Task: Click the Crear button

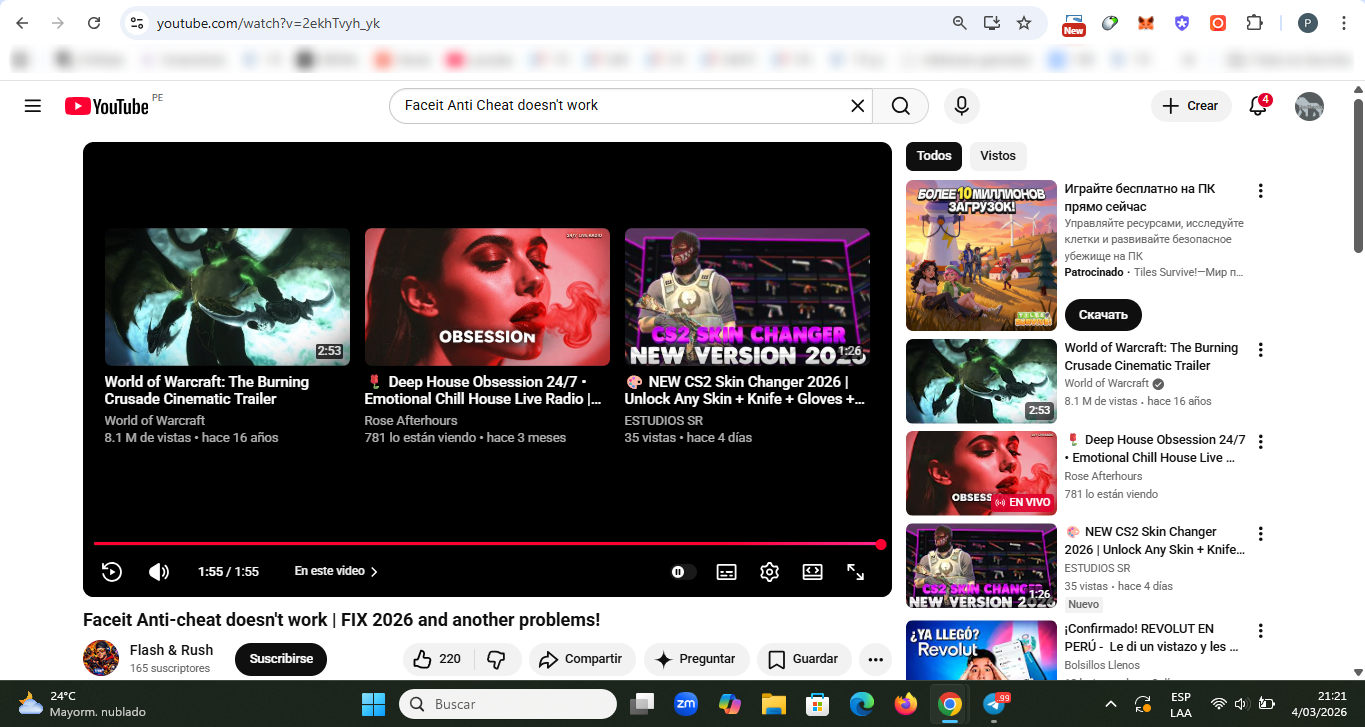Action: tap(1191, 106)
